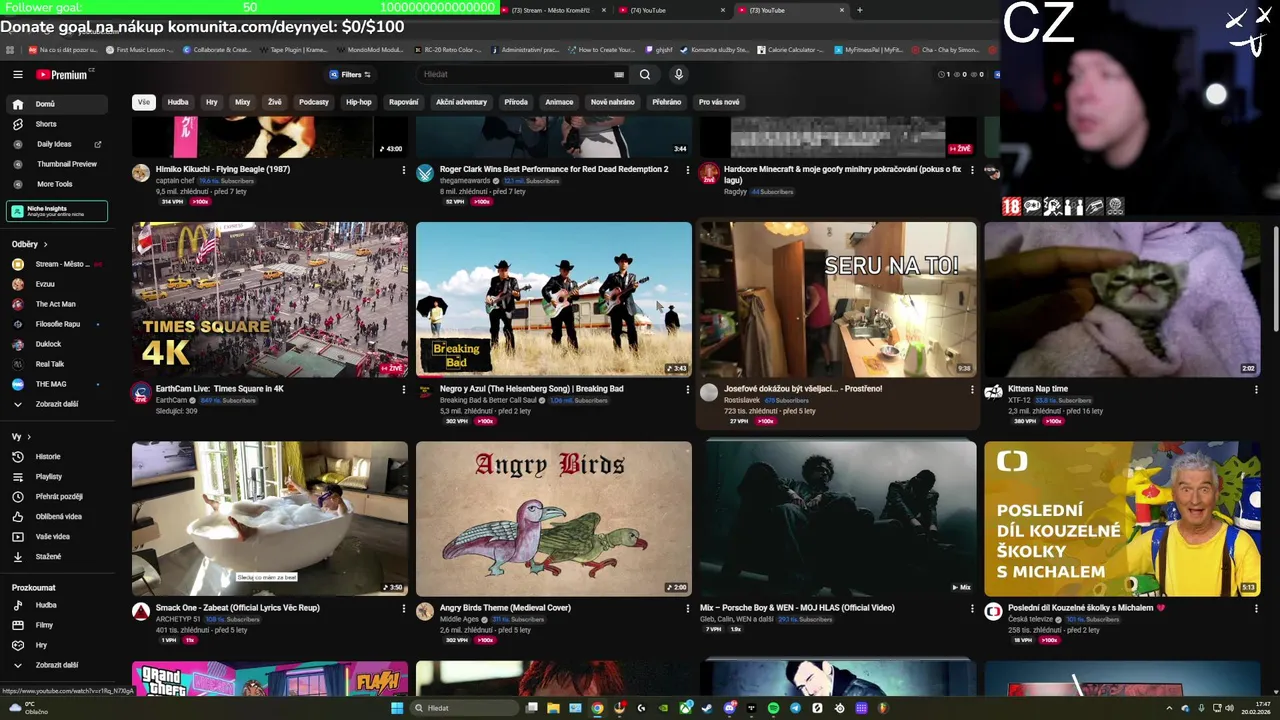This screenshot has width=1280, height=720.
Task: Open options for Himiko Kikuchi video
Action: pyautogui.click(x=404, y=170)
